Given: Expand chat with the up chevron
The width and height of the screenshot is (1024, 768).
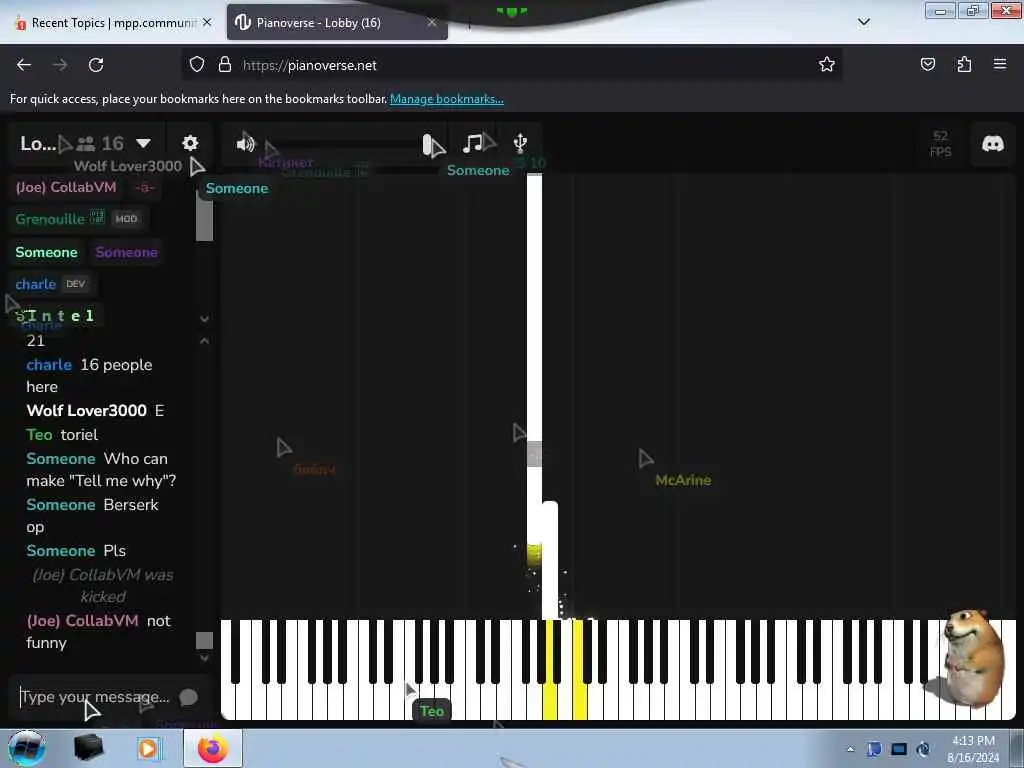Looking at the screenshot, I should click(204, 340).
